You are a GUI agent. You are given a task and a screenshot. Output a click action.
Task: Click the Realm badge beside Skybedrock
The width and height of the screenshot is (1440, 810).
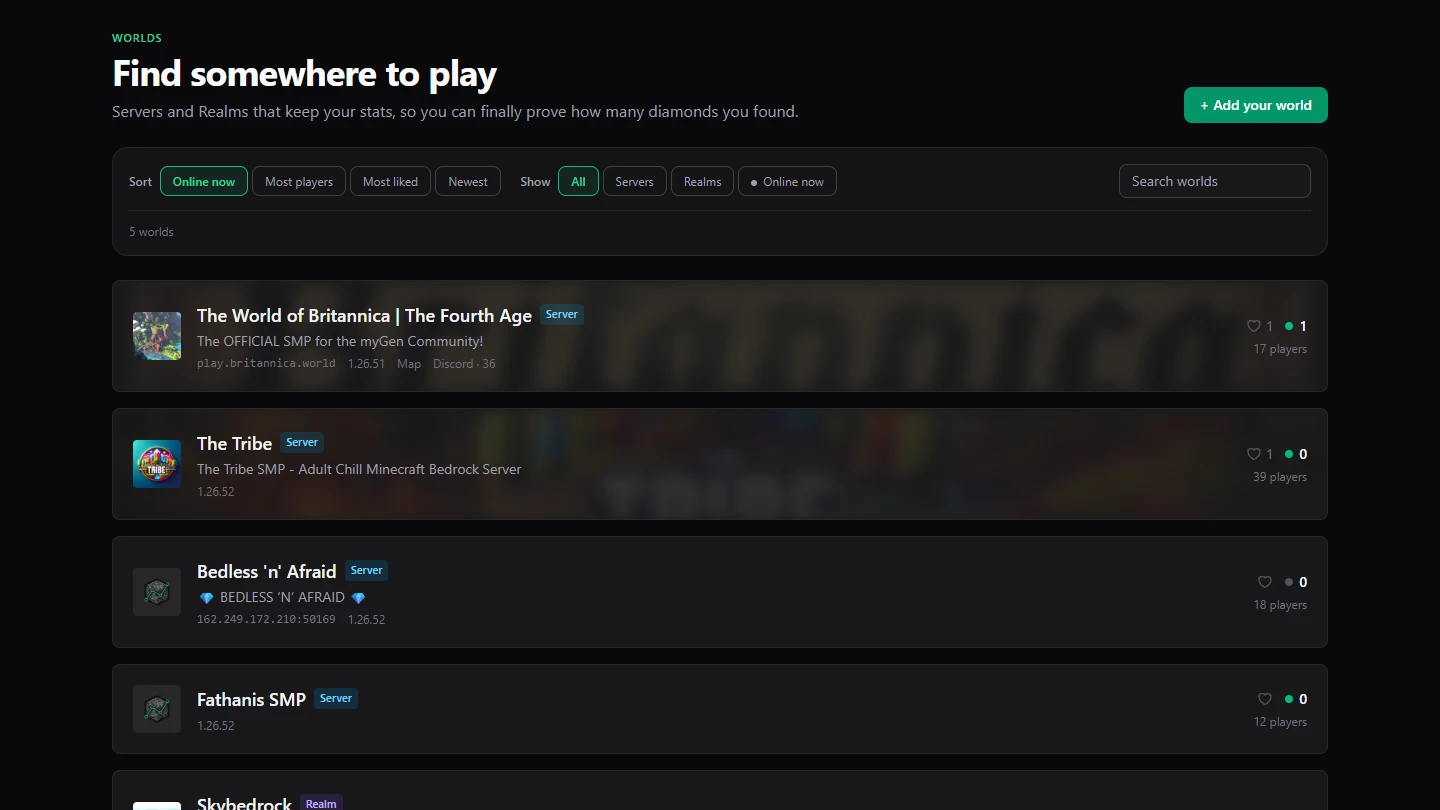click(x=321, y=803)
